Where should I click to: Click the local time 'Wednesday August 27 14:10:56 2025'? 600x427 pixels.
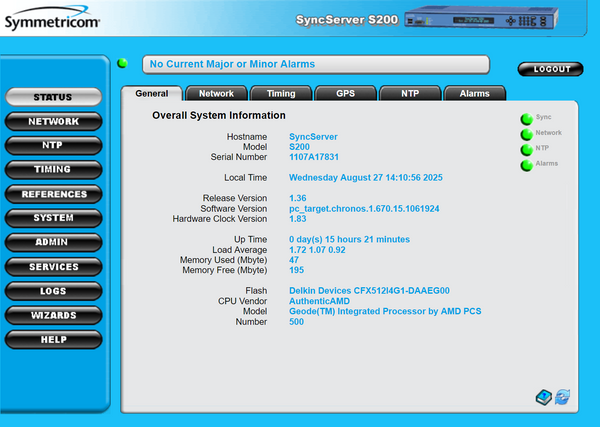[x=366, y=178]
